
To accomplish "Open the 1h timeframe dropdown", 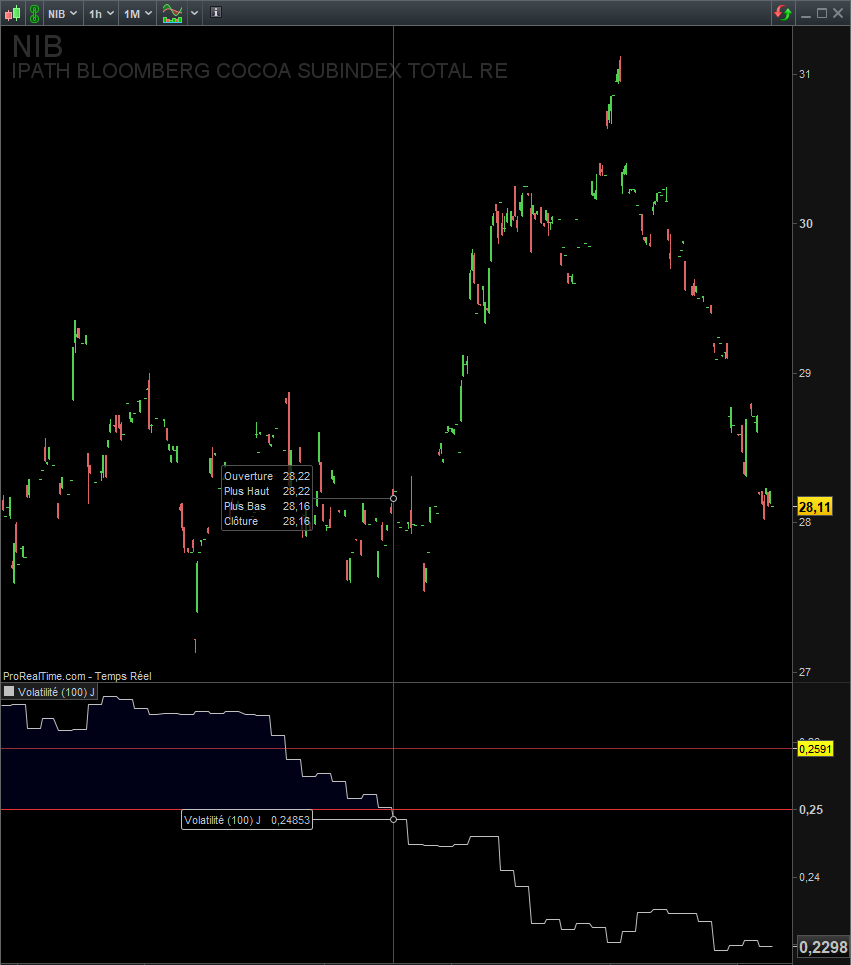I will point(101,14).
